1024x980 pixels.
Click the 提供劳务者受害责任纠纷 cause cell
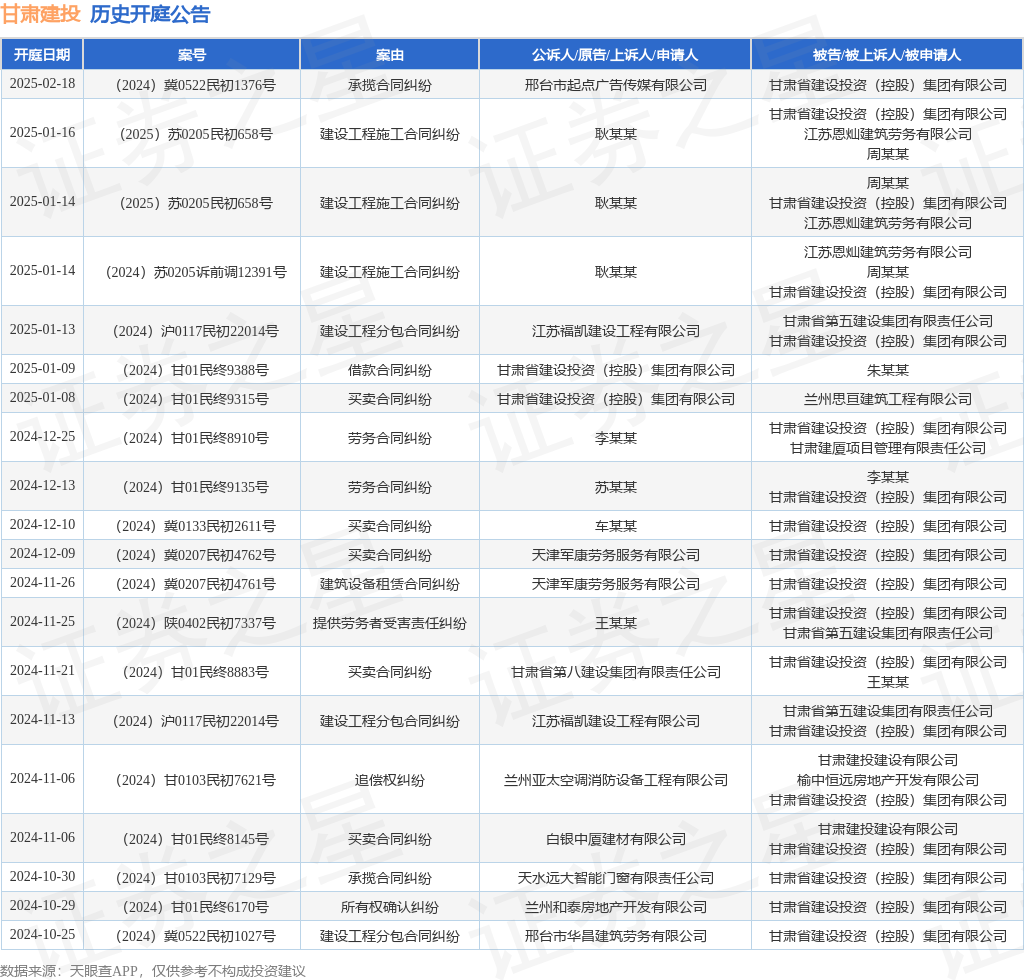coord(390,624)
